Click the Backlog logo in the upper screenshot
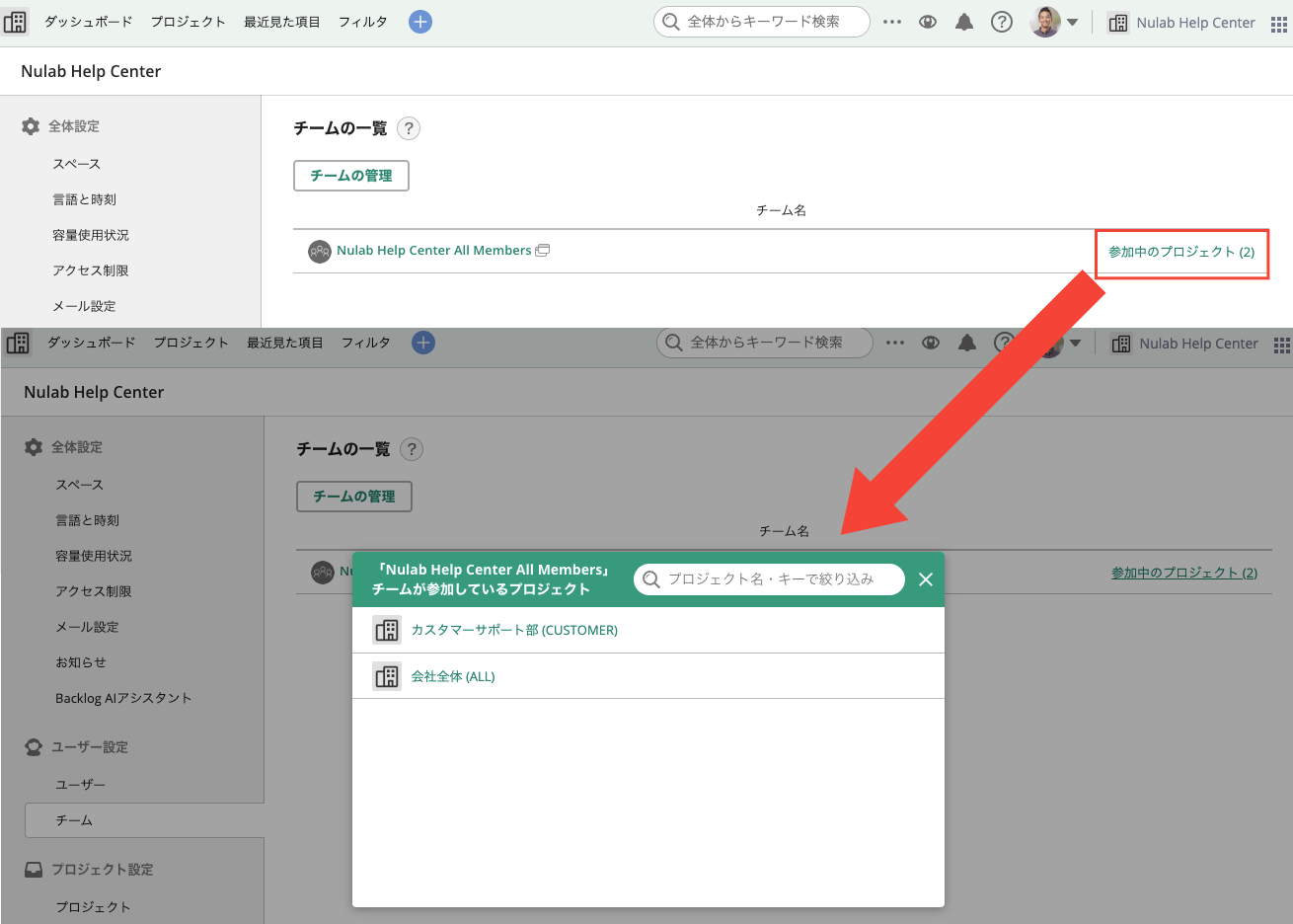This screenshot has height=924, width=1293. coord(16,22)
